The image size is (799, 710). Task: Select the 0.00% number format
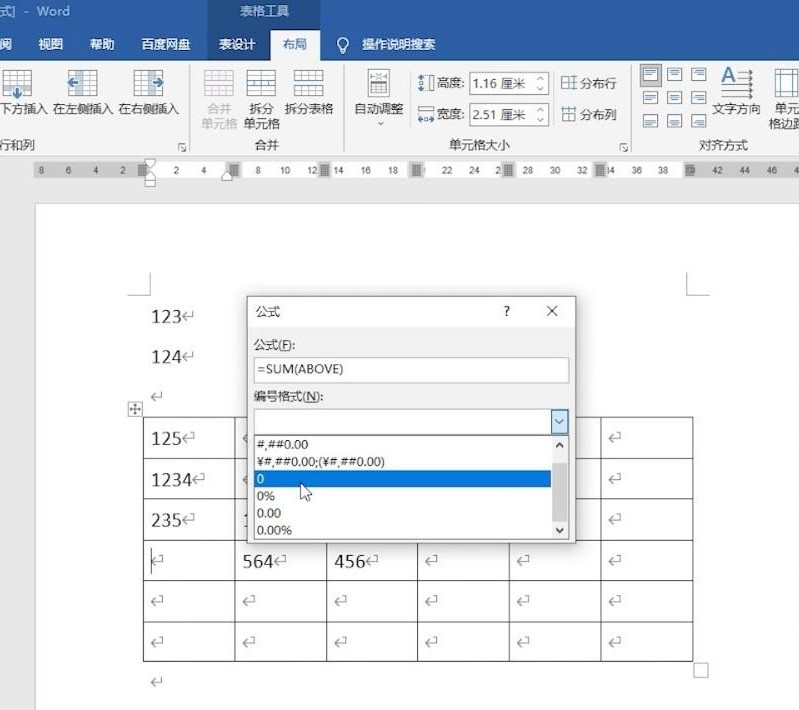click(403, 530)
